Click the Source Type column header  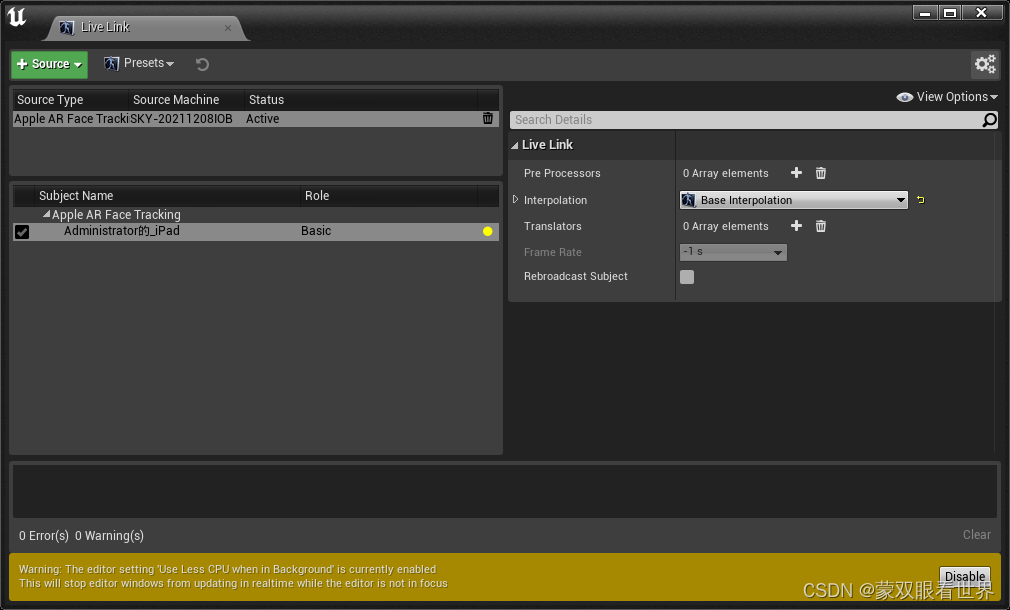pyautogui.click(x=50, y=100)
